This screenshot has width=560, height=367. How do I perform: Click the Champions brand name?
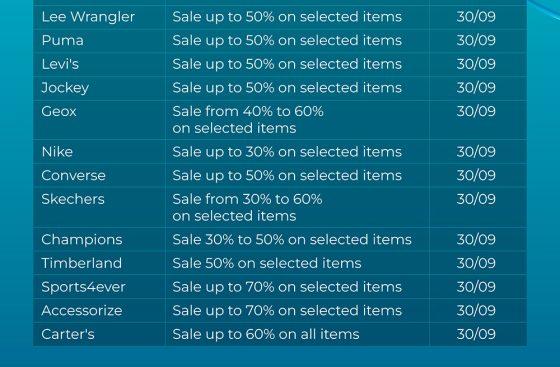[81, 240]
